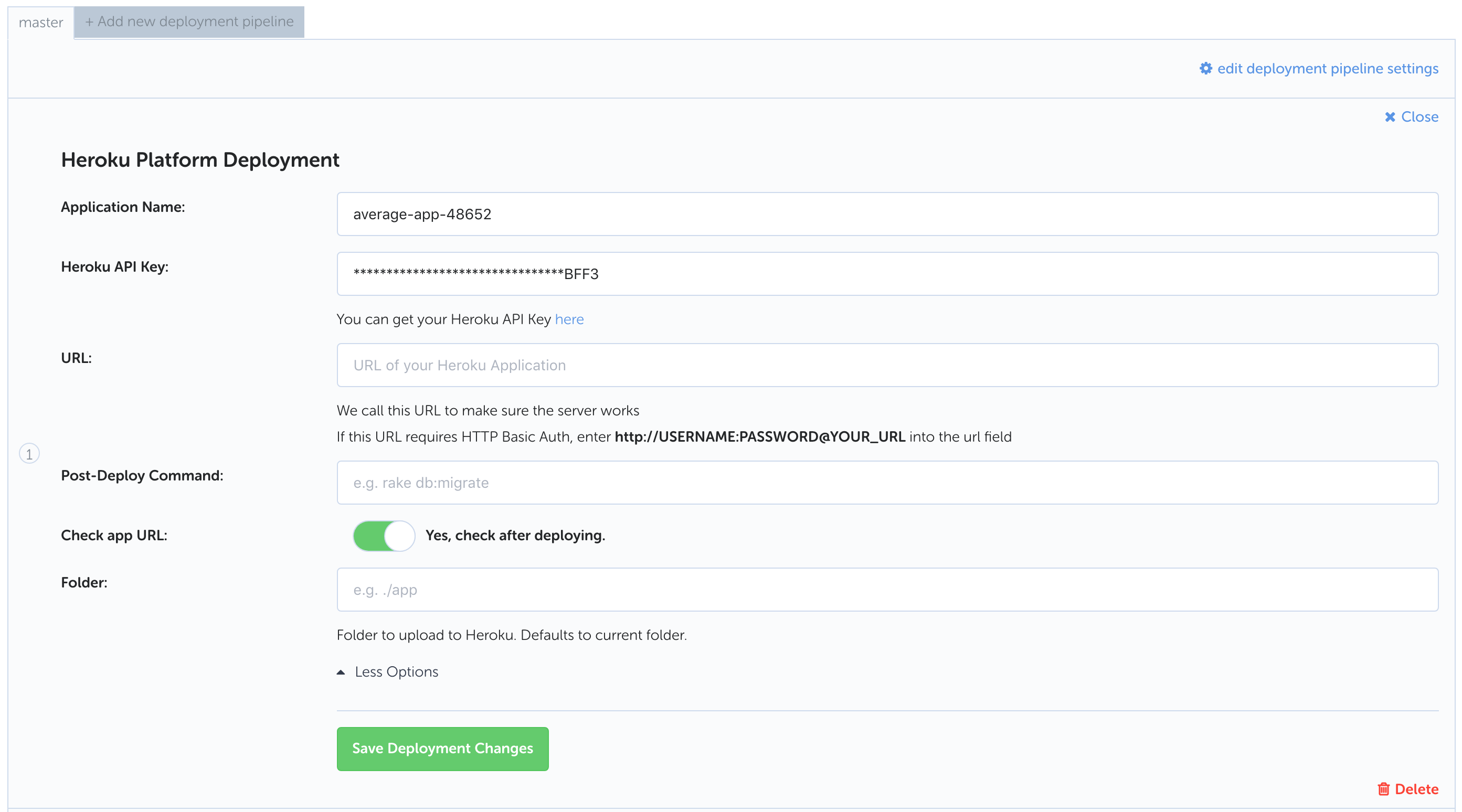Click 'Yes, check after deploying.' label

click(515, 535)
